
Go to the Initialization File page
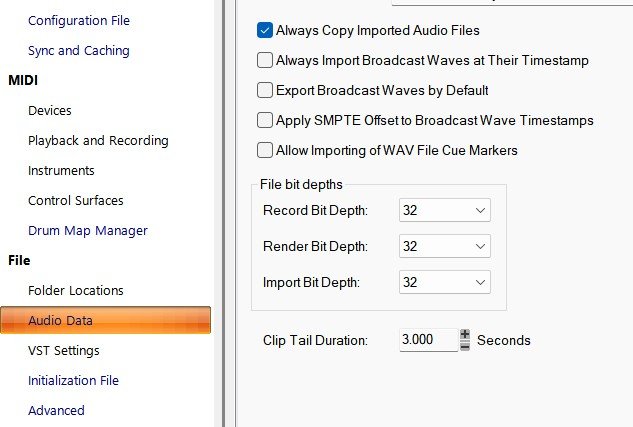click(x=73, y=380)
